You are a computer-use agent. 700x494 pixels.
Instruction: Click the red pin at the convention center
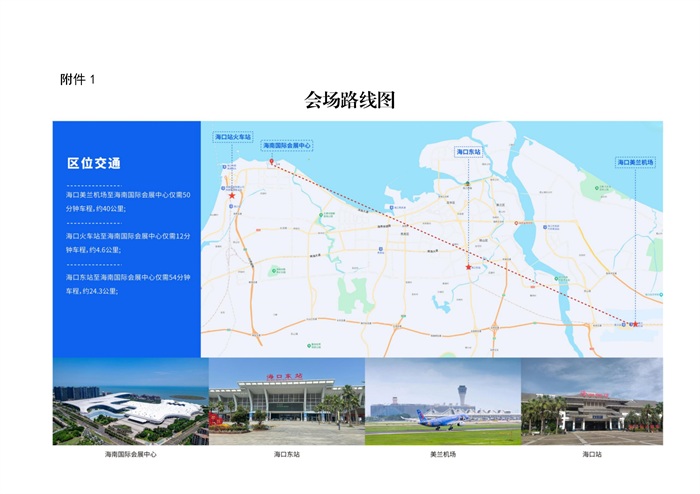[x=270, y=162]
